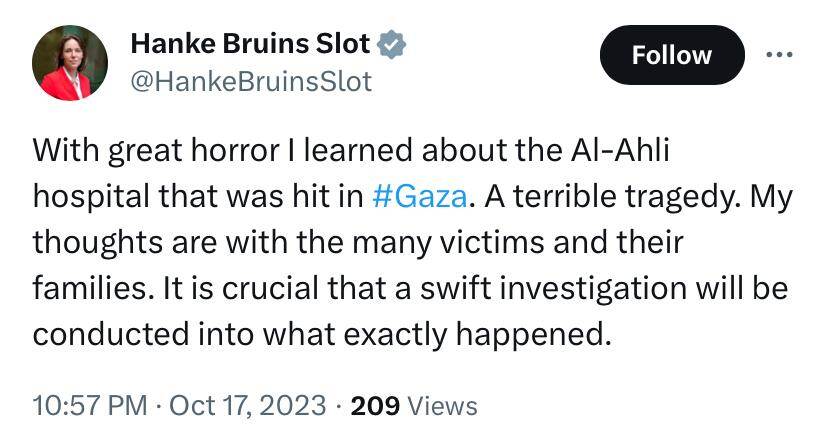Click the display name Hanke Bruins Slot
The height and width of the screenshot is (447, 828).
(x=250, y=44)
